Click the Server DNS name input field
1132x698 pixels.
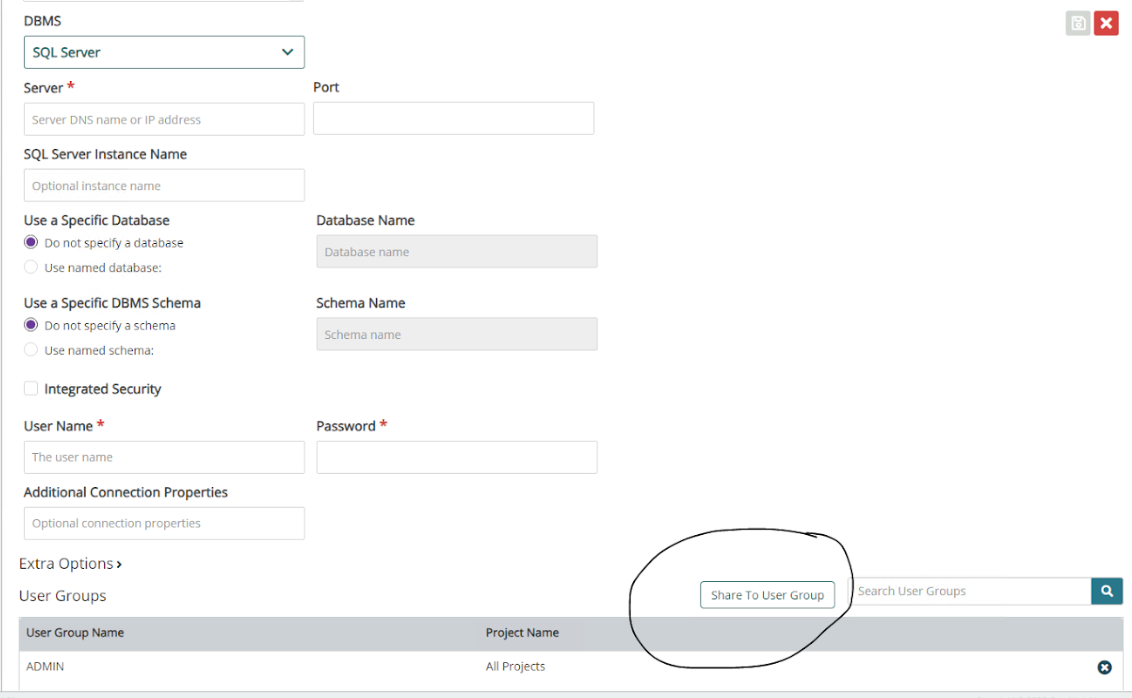[x=164, y=119]
